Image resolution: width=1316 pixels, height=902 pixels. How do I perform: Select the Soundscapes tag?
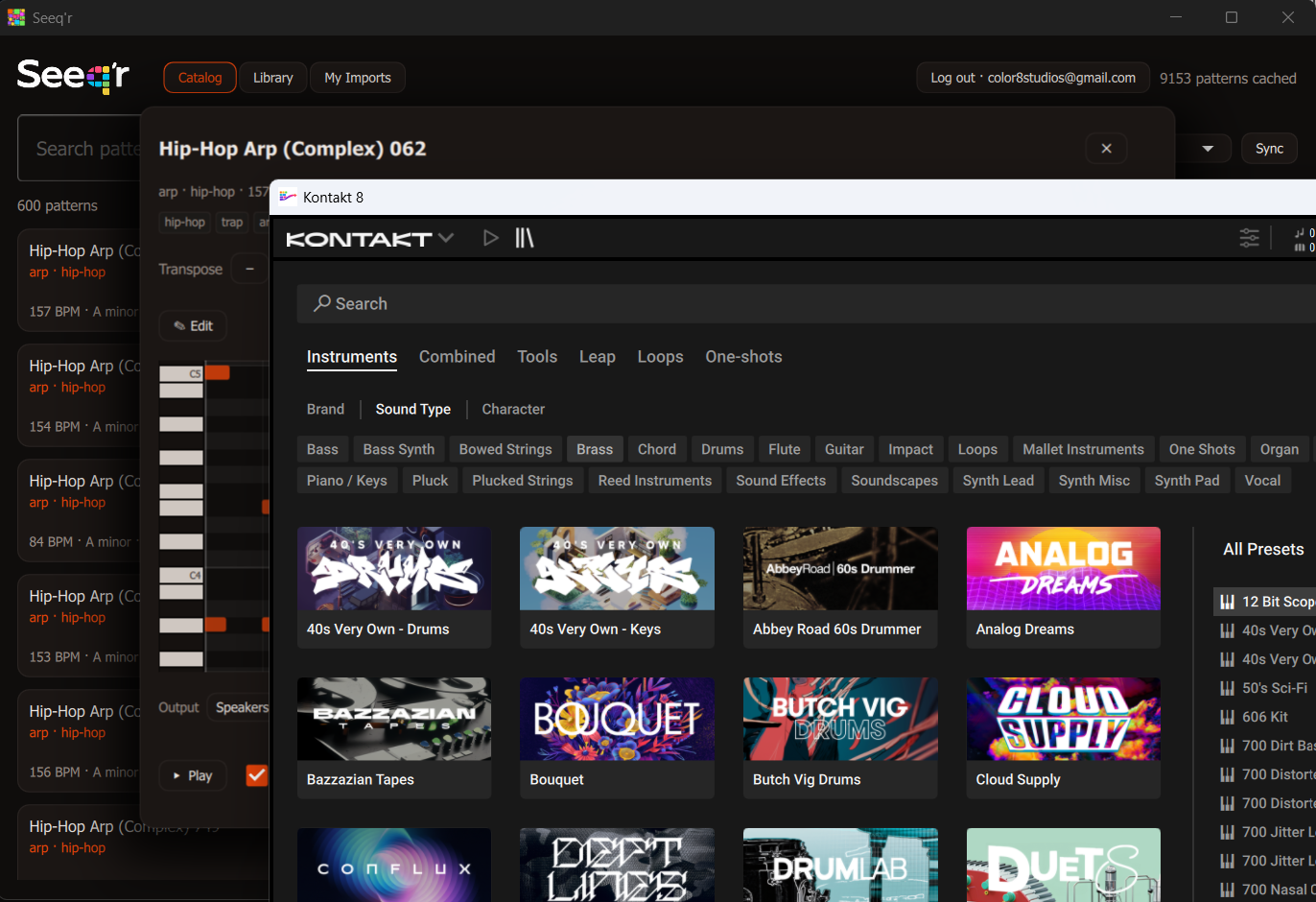(x=895, y=481)
